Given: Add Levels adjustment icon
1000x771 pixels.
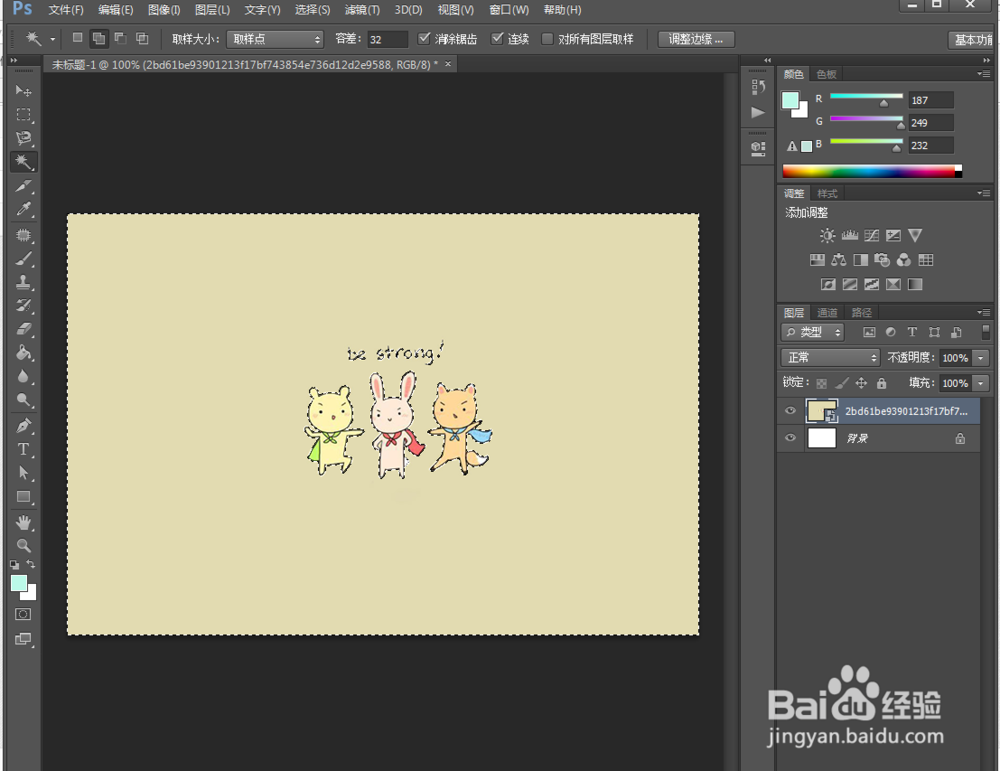Looking at the screenshot, I should (x=849, y=235).
